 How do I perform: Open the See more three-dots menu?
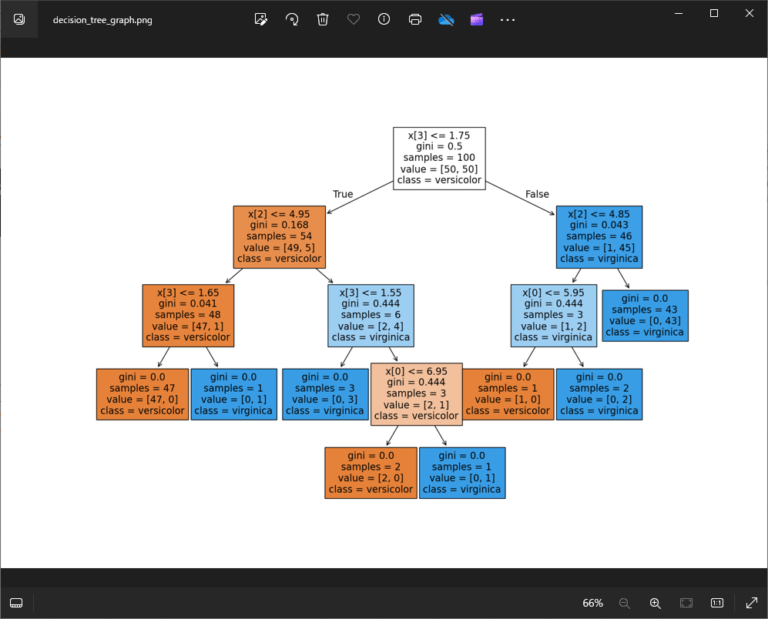click(508, 19)
